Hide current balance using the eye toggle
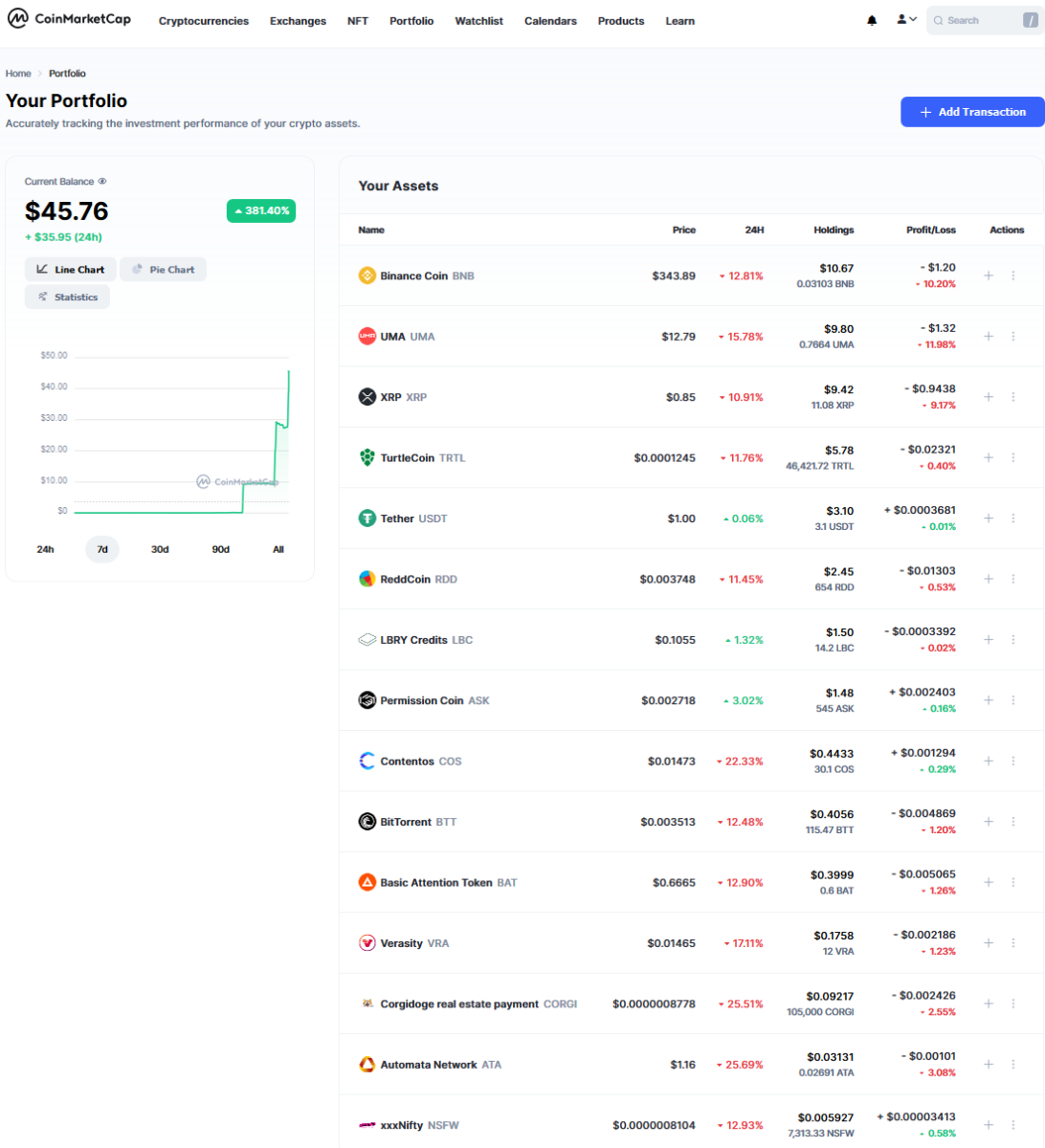 click(101, 181)
